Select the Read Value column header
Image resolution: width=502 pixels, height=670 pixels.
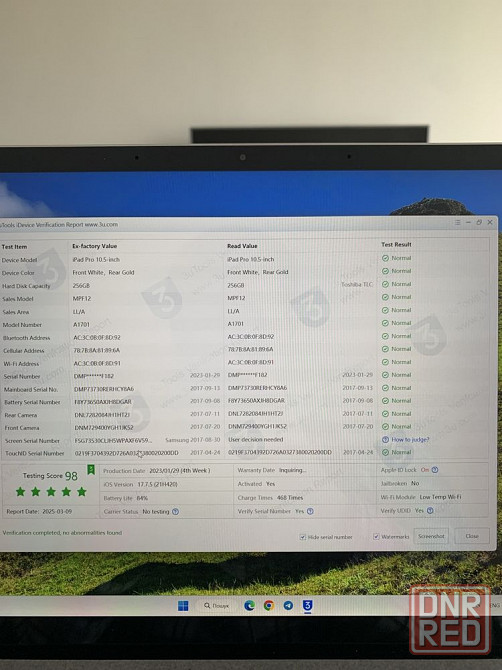point(242,246)
